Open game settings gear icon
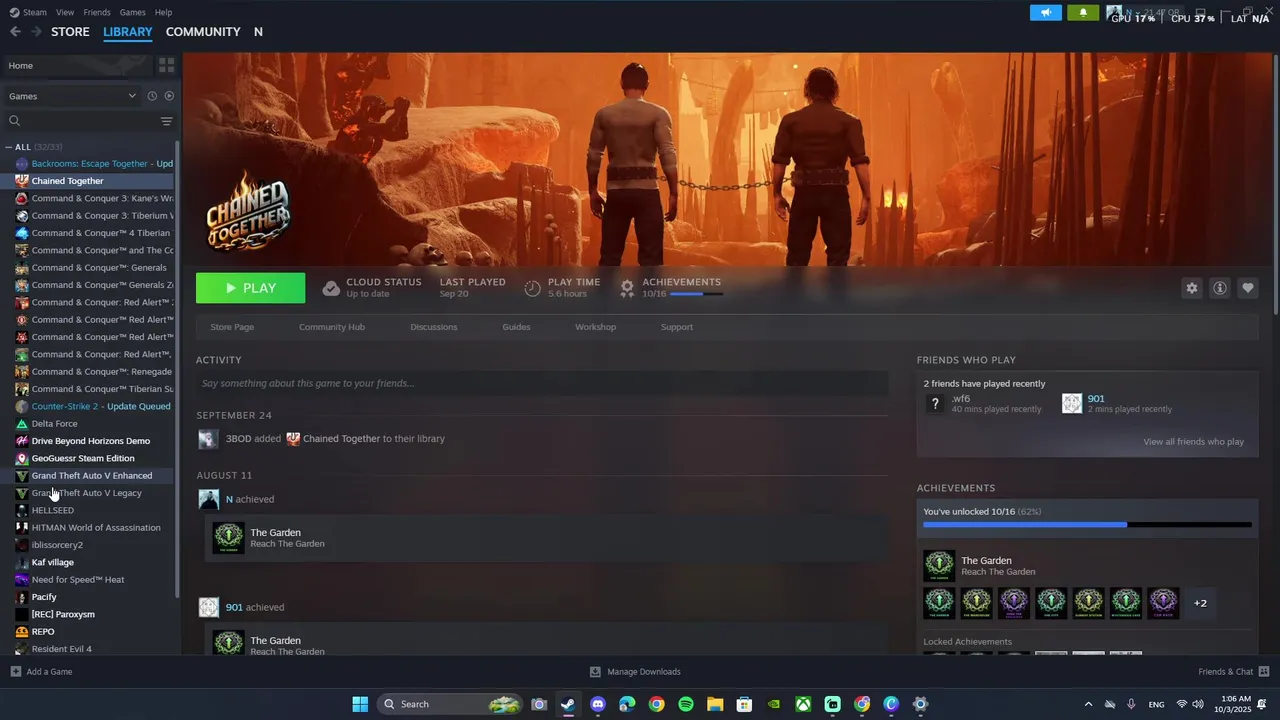The image size is (1280, 720). 1192,288
